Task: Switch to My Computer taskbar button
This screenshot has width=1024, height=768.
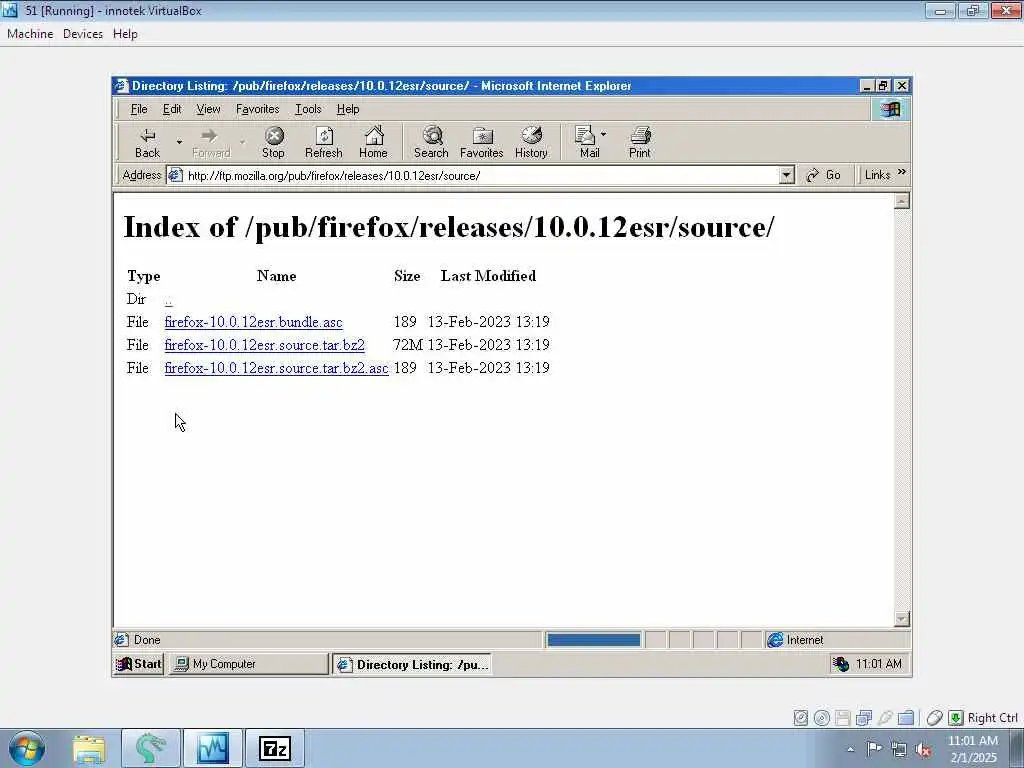Action: pos(248,664)
